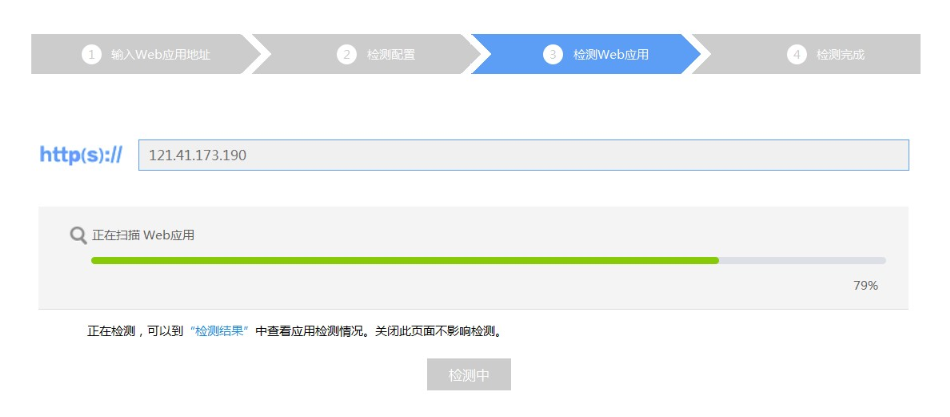Click the 正在扫描 Web应用 status text
The height and width of the screenshot is (417, 950).
point(143,235)
